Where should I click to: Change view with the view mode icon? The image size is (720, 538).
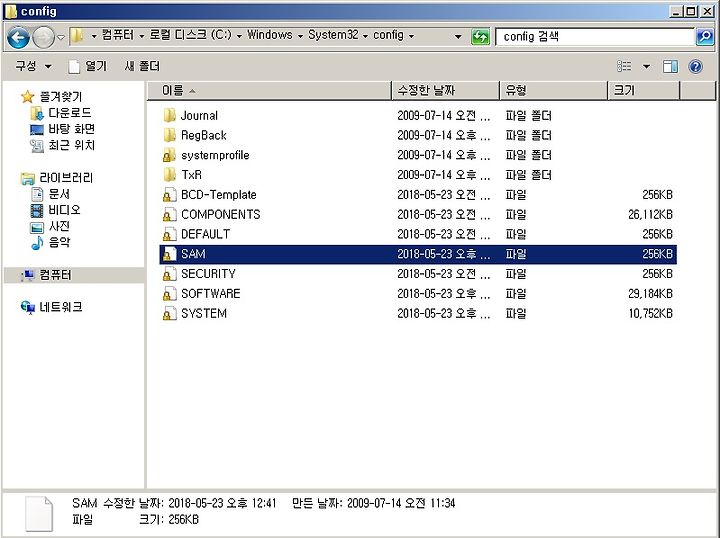624,67
